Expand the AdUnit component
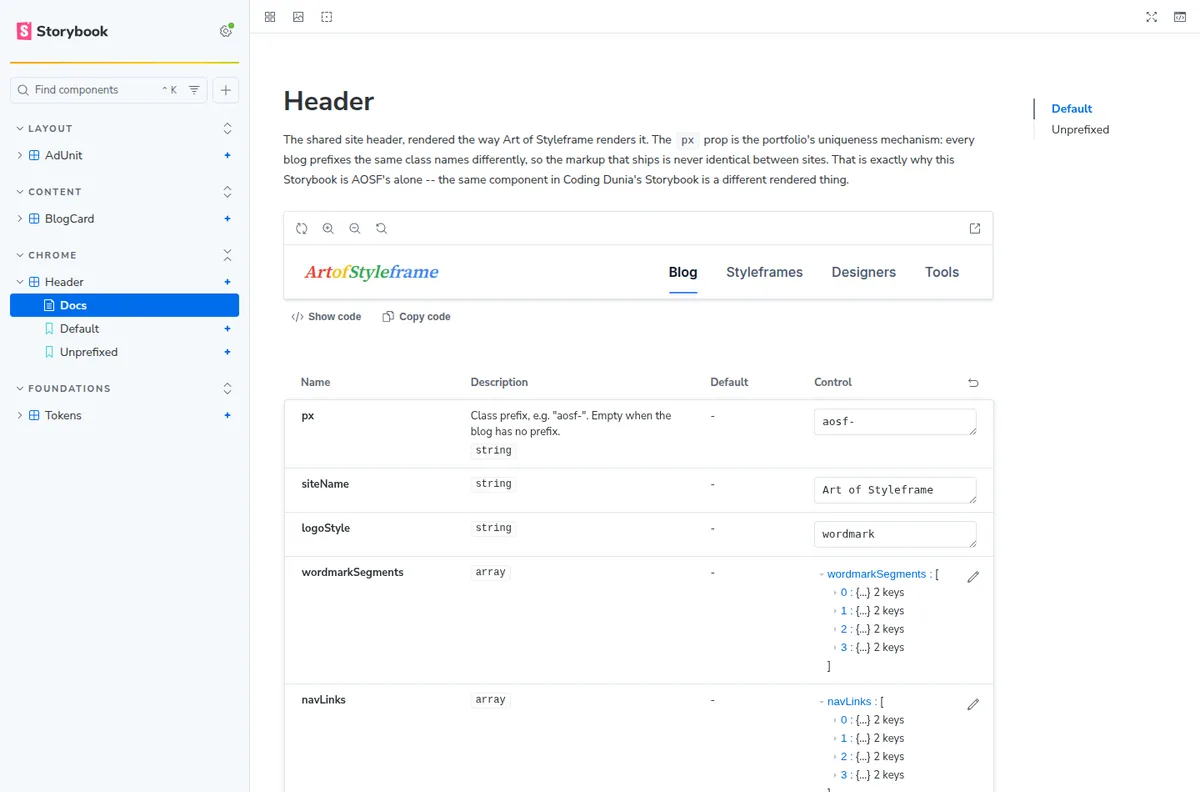The width and height of the screenshot is (1200, 792). click(64, 155)
